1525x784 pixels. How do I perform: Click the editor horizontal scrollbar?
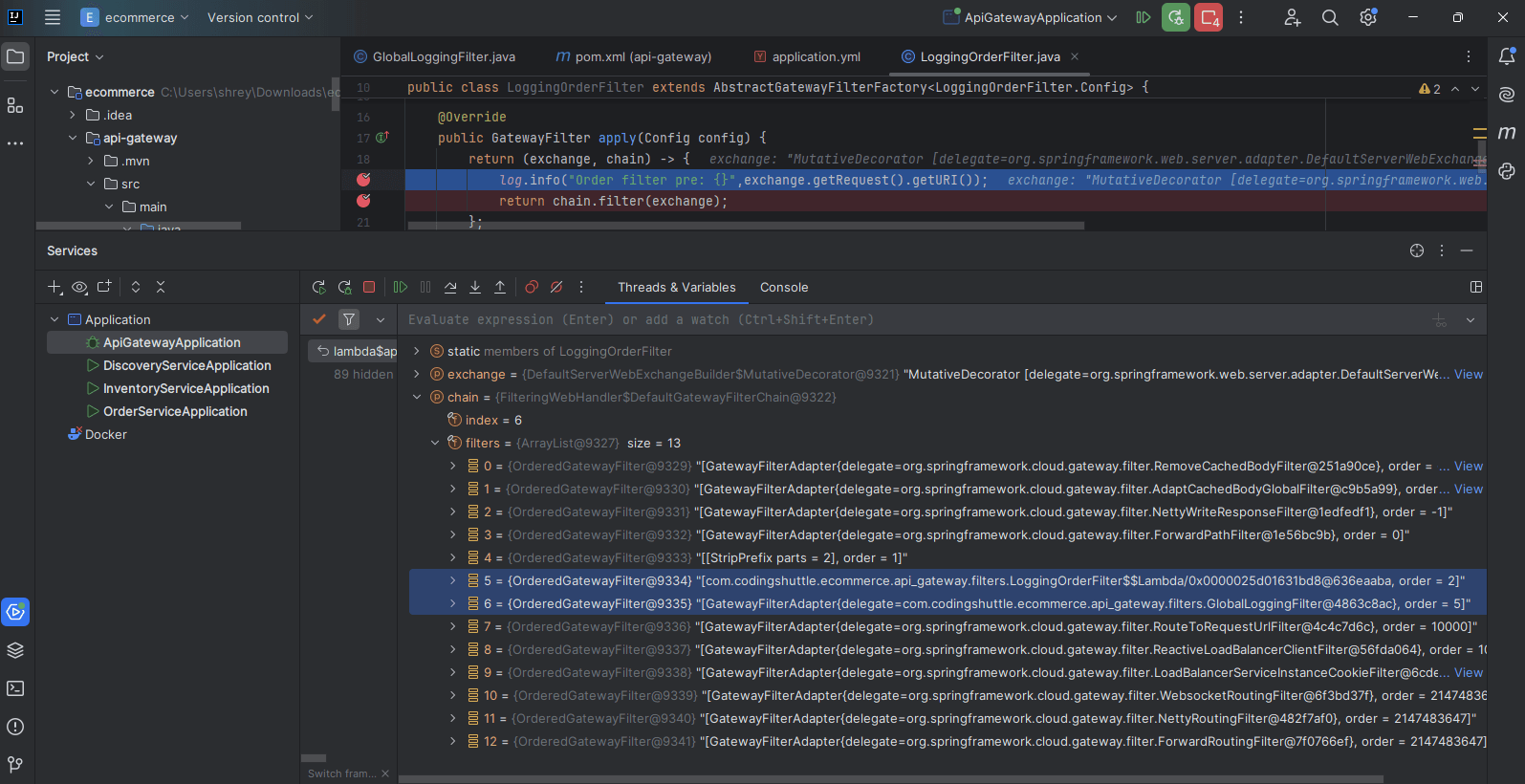point(746,227)
